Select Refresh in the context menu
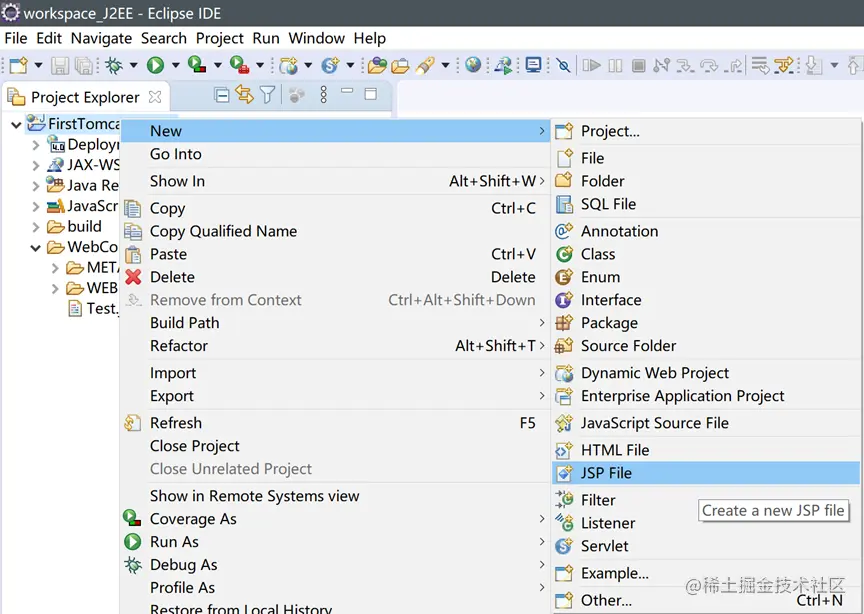 [335, 423]
